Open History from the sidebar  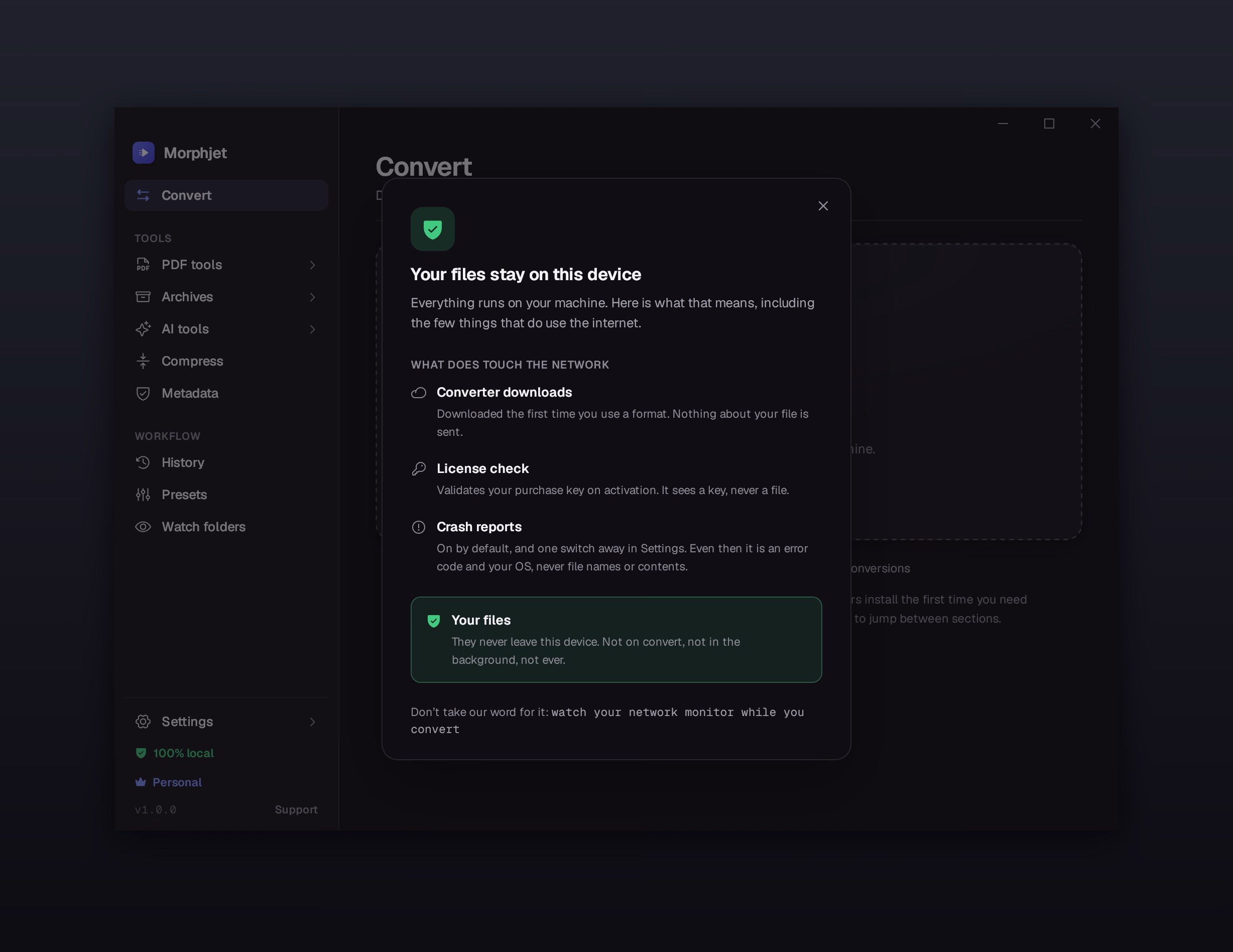click(x=226, y=462)
